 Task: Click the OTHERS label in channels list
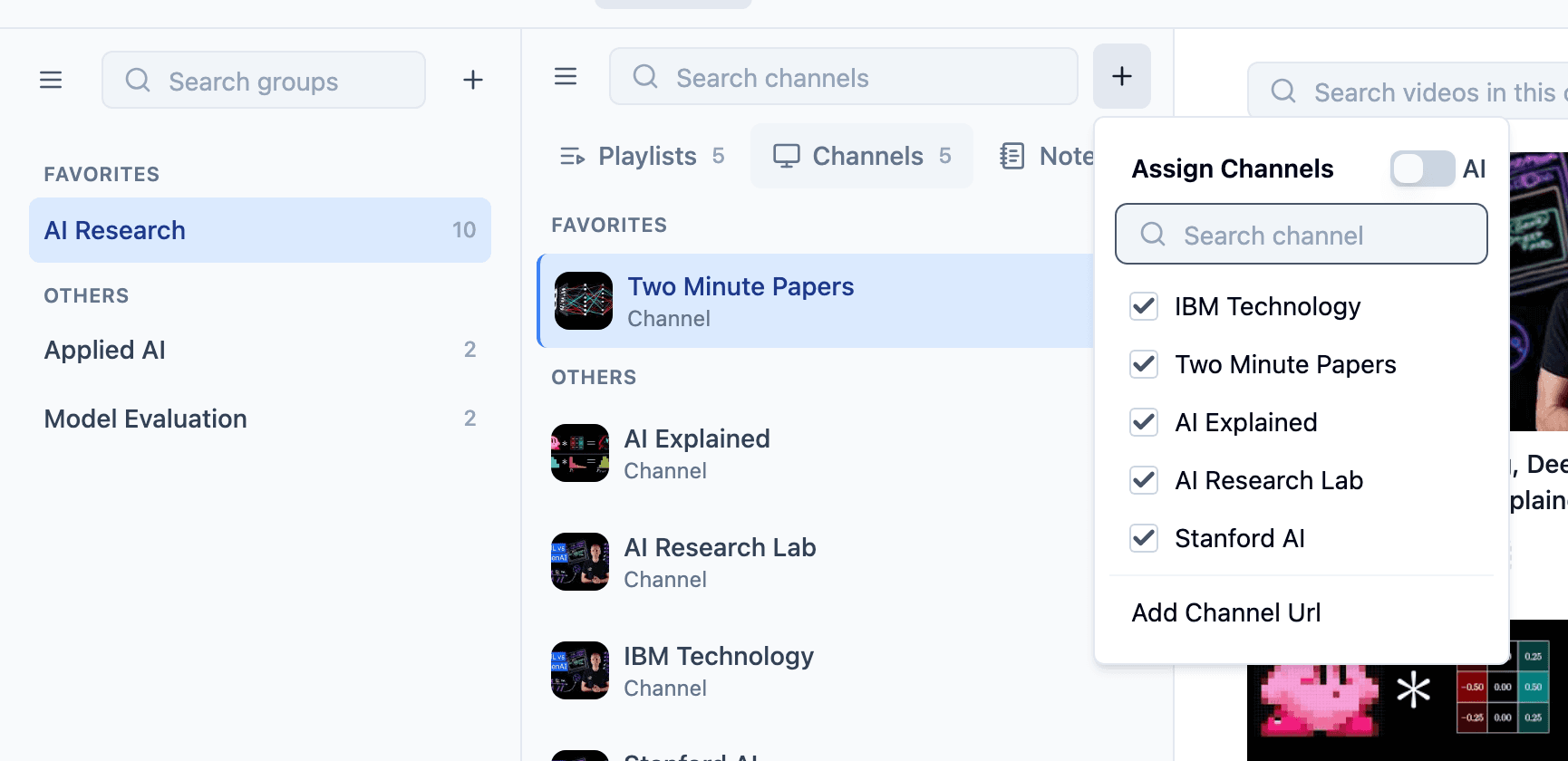click(x=594, y=377)
